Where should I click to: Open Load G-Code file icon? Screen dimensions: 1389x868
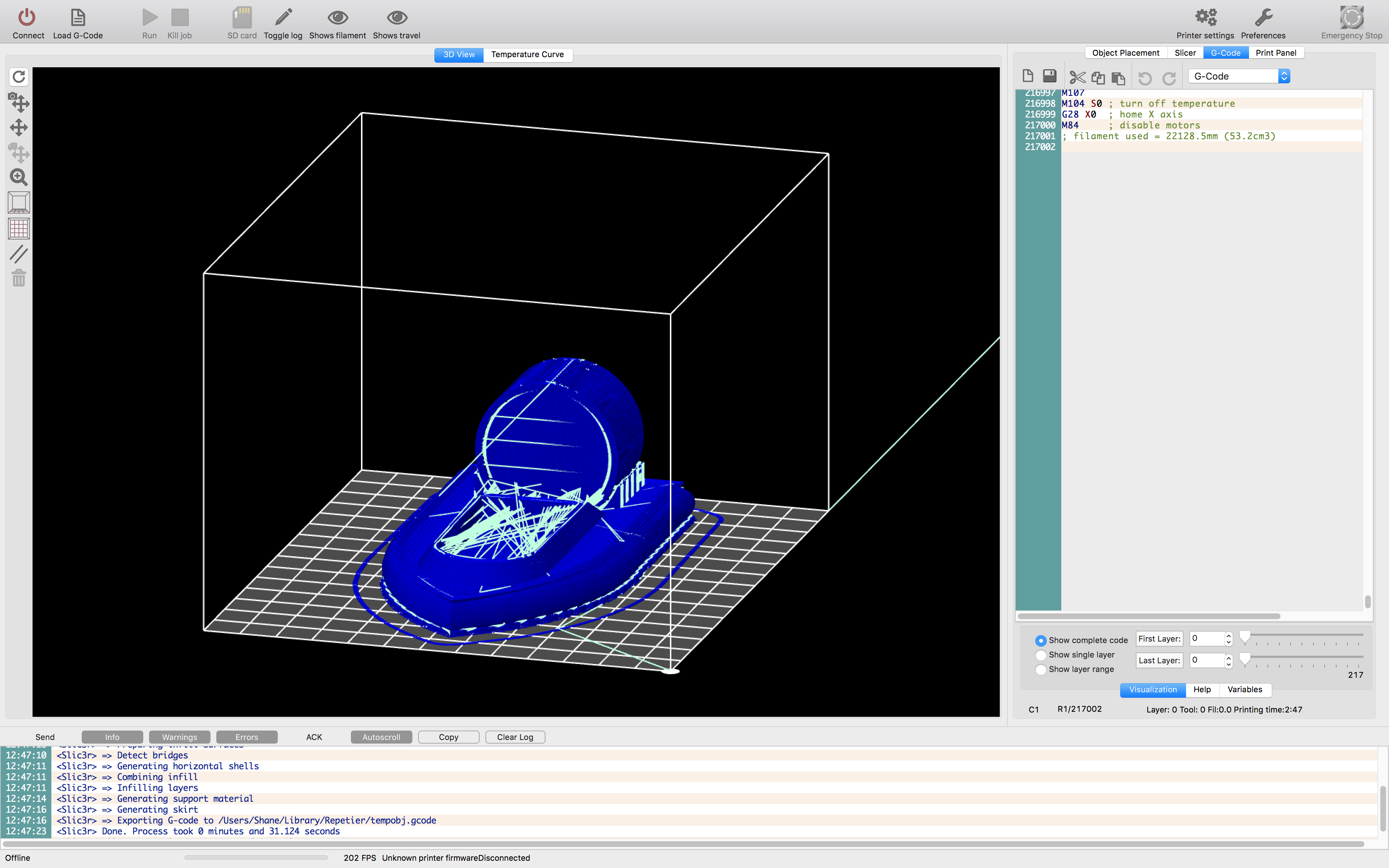click(x=77, y=18)
